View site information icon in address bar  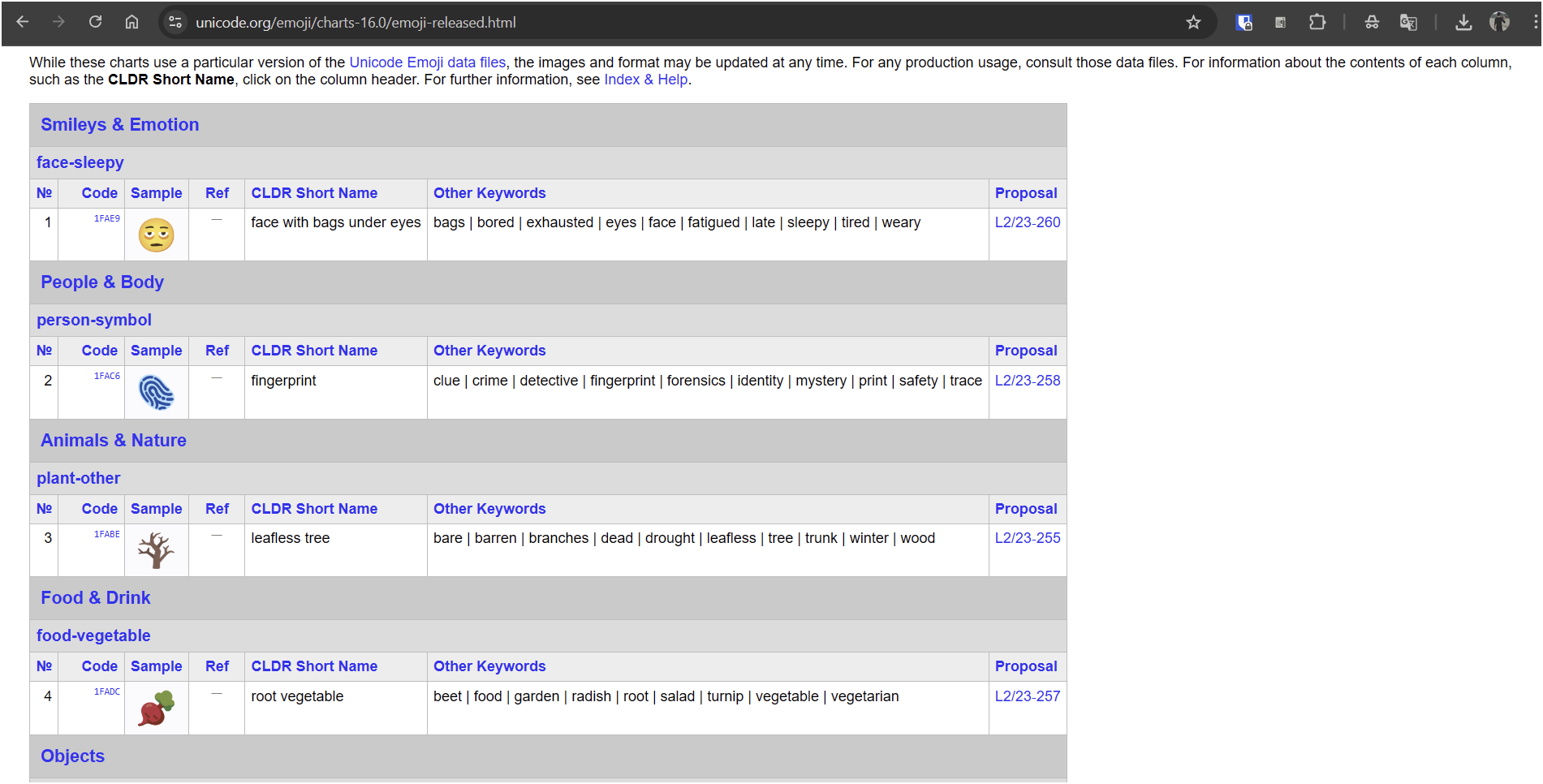coord(175,22)
